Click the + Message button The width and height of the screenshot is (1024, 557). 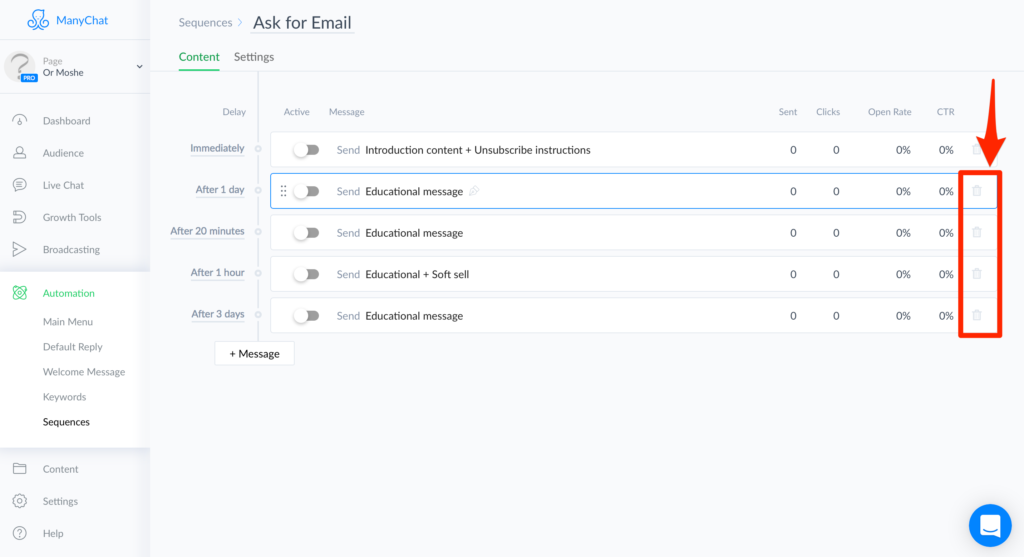[254, 353]
